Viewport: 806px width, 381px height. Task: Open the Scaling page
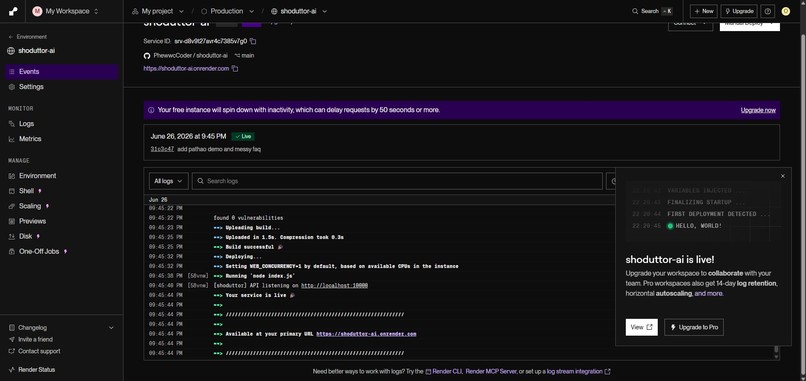pos(62,206)
